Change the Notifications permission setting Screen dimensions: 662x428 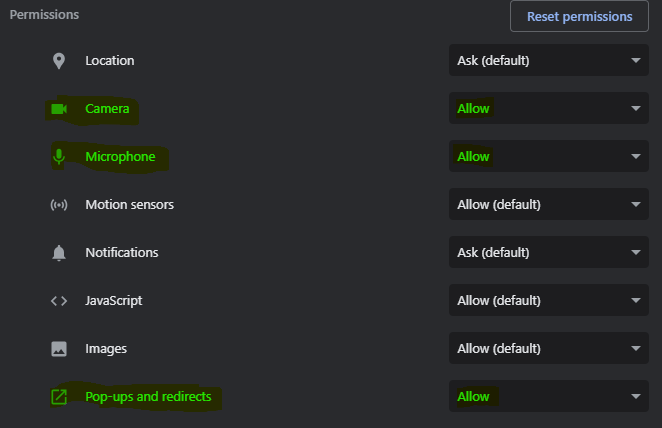pos(548,253)
